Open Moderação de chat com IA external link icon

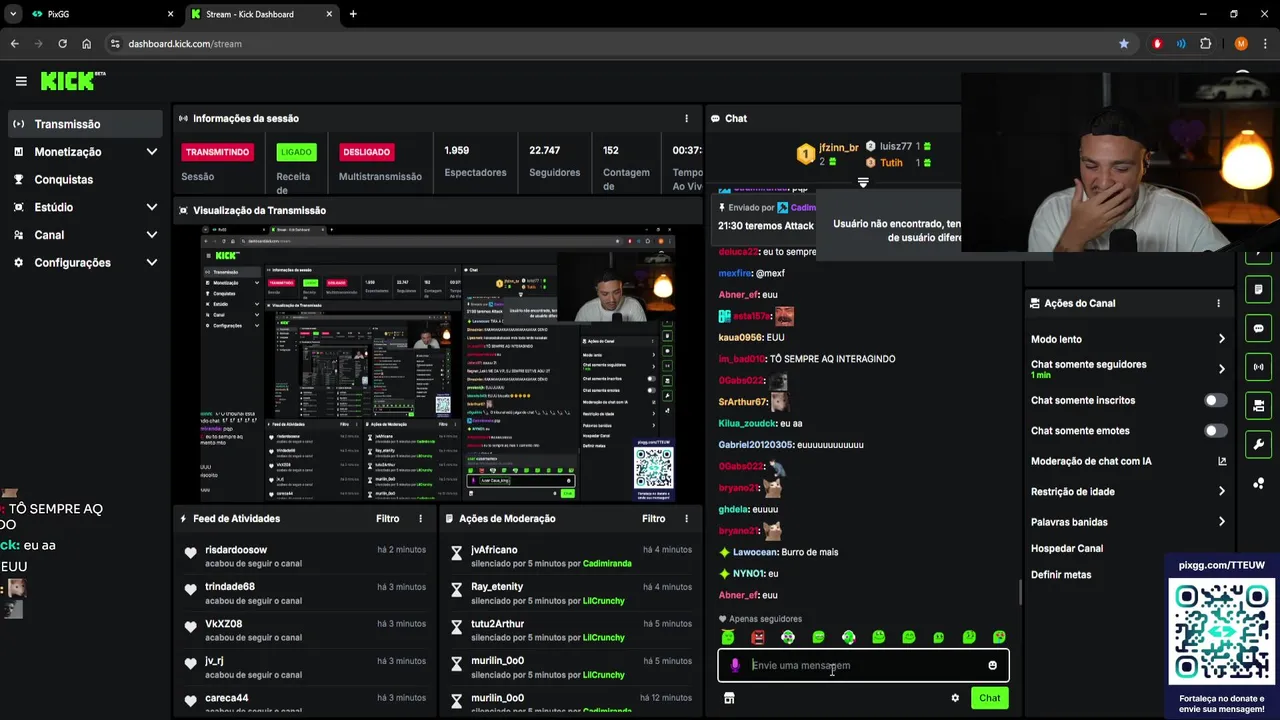1222,461
